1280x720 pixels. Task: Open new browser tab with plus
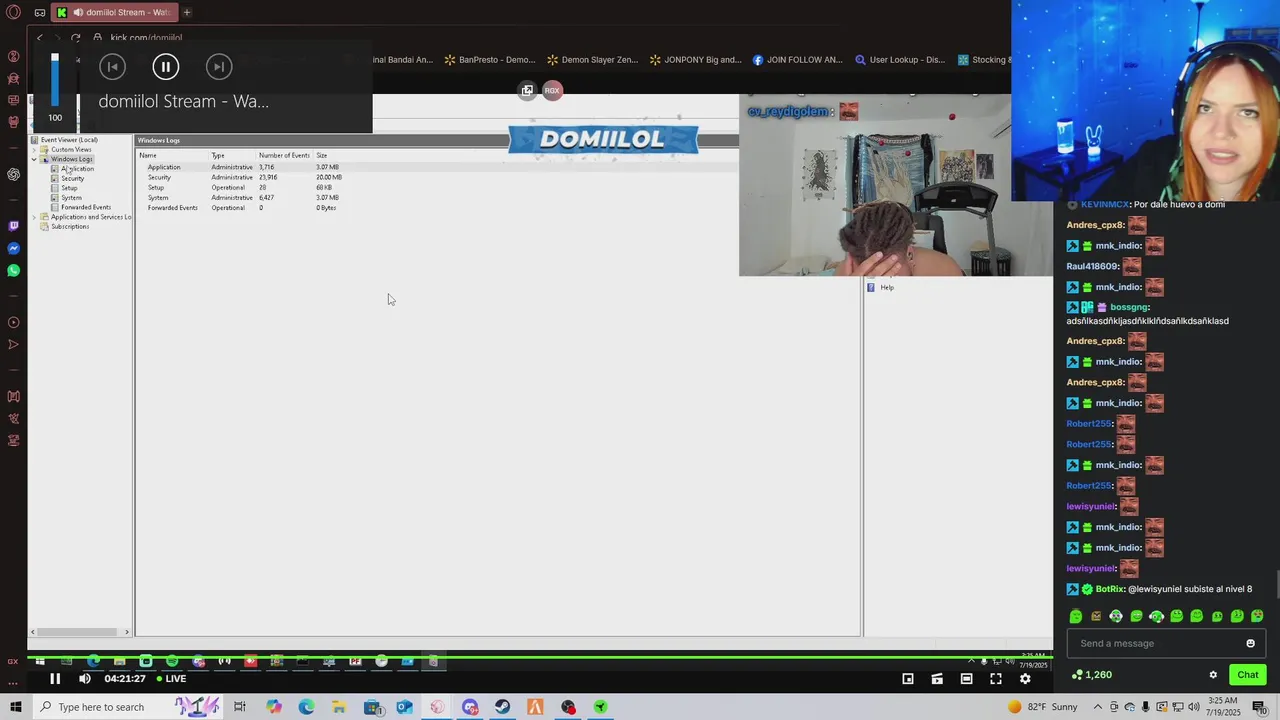click(x=187, y=12)
